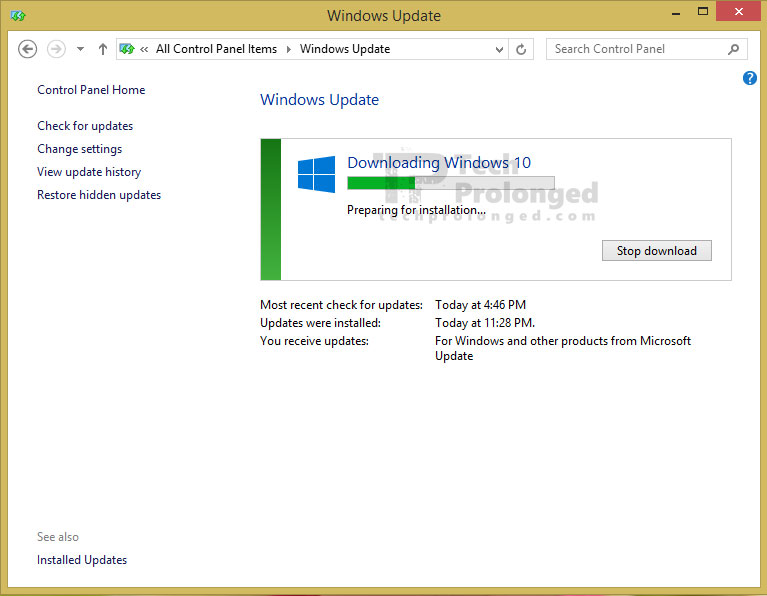The height and width of the screenshot is (596, 767).
Task: Click the download progress bar
Action: 451,183
